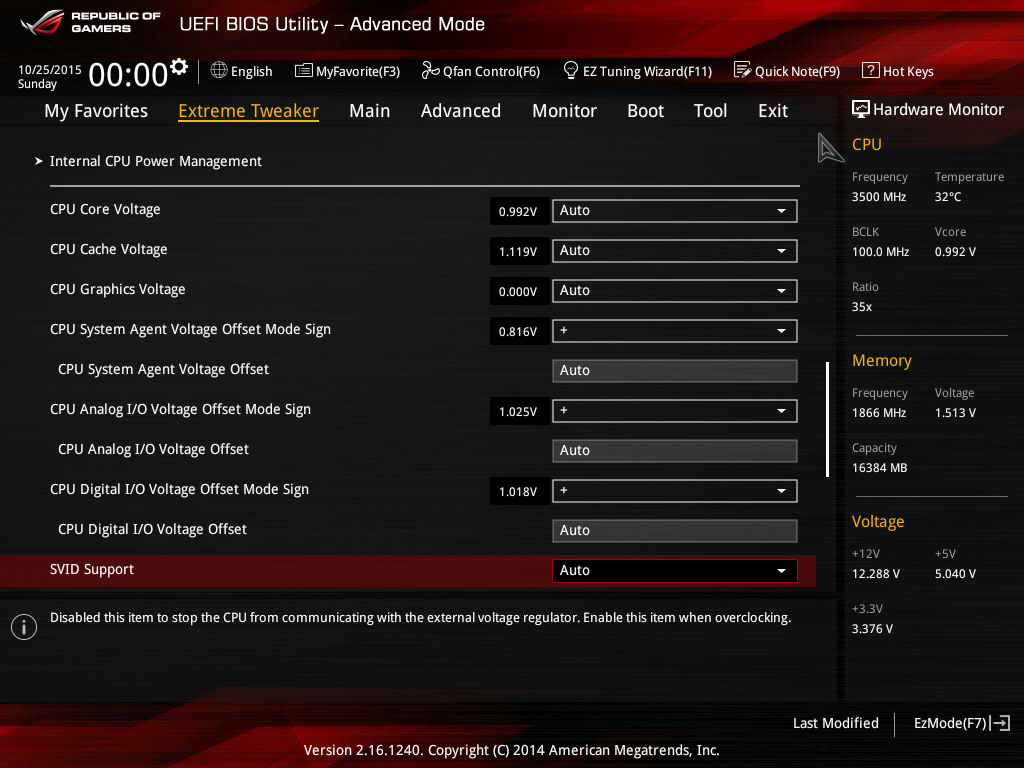Click the English language label

(x=251, y=71)
